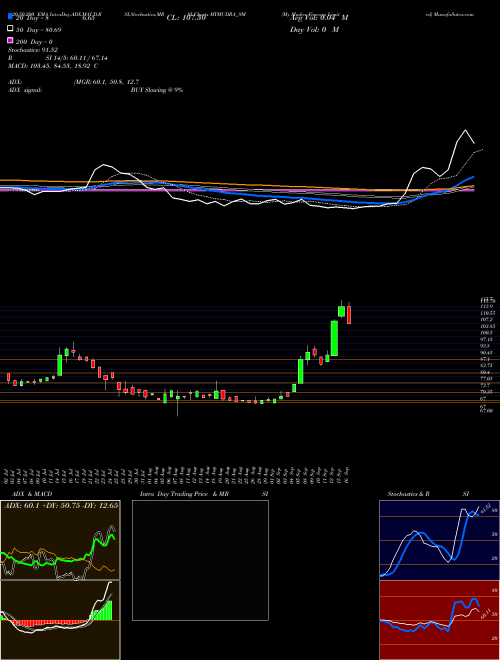Click the 'CL: 107.30' closing price label
Screen dimensions: 500x660
click(x=186, y=18)
